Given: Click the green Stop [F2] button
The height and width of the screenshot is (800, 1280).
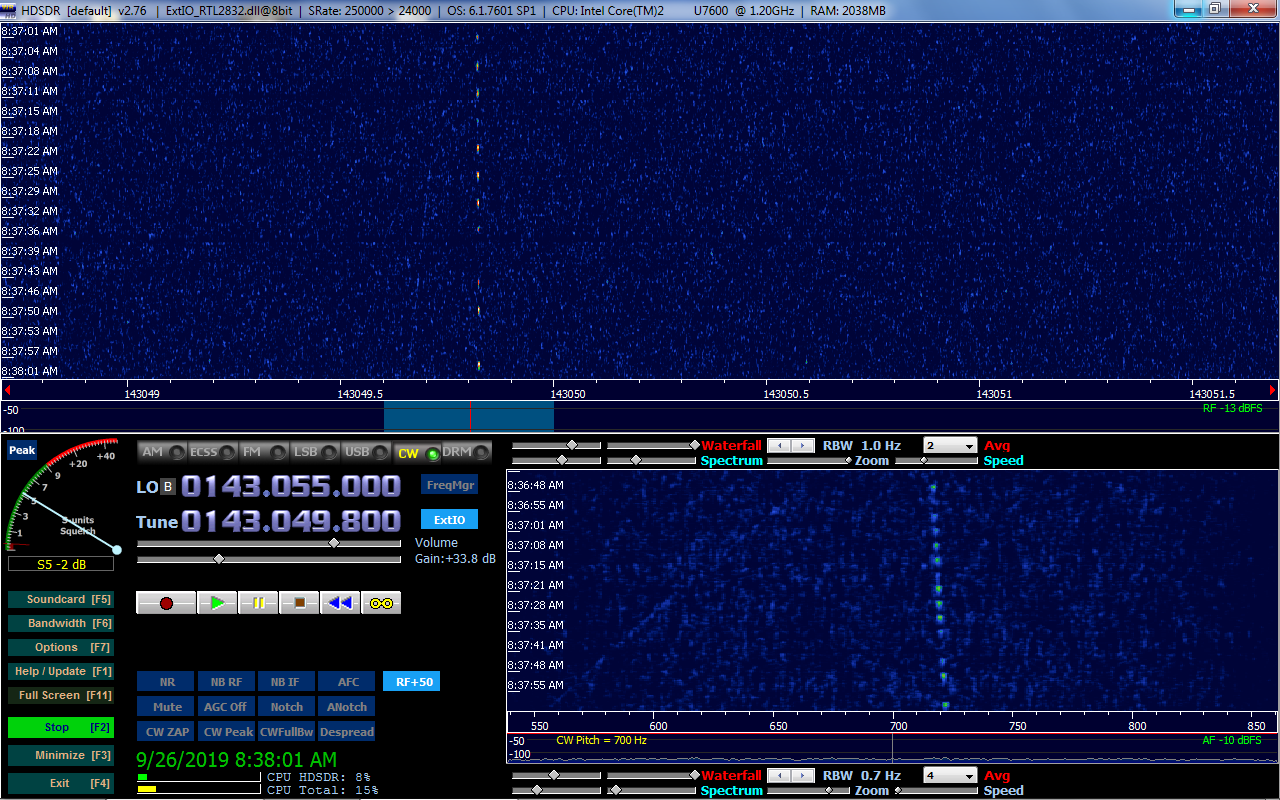Looking at the screenshot, I should click(x=60, y=727).
